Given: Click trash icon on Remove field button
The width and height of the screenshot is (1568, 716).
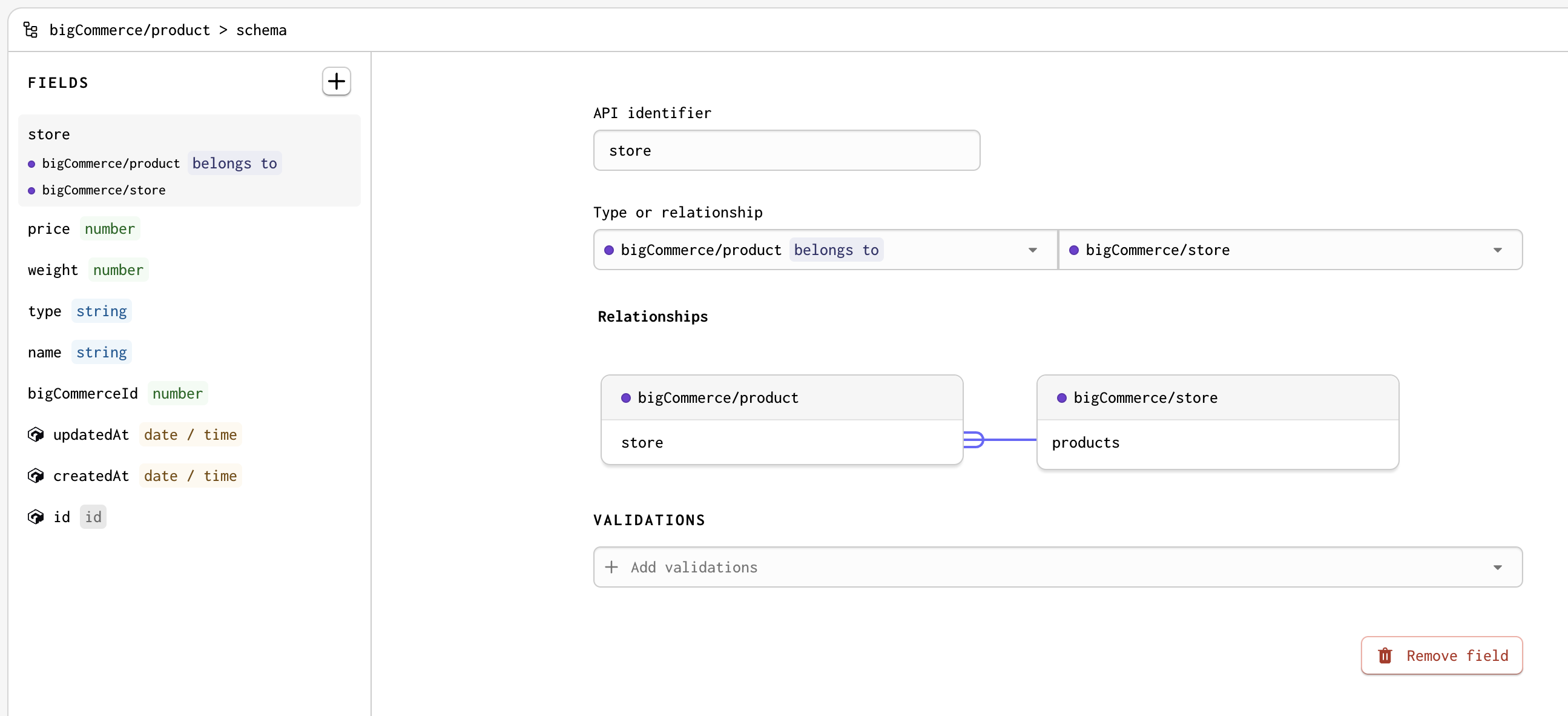Looking at the screenshot, I should 1385,655.
